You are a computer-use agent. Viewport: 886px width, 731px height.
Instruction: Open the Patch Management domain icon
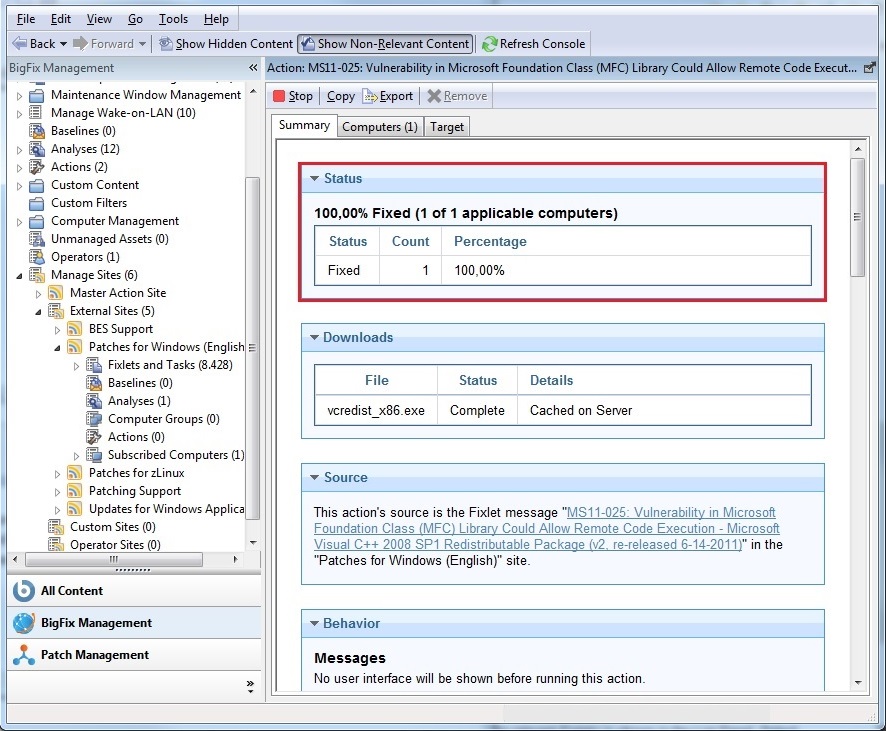point(23,655)
